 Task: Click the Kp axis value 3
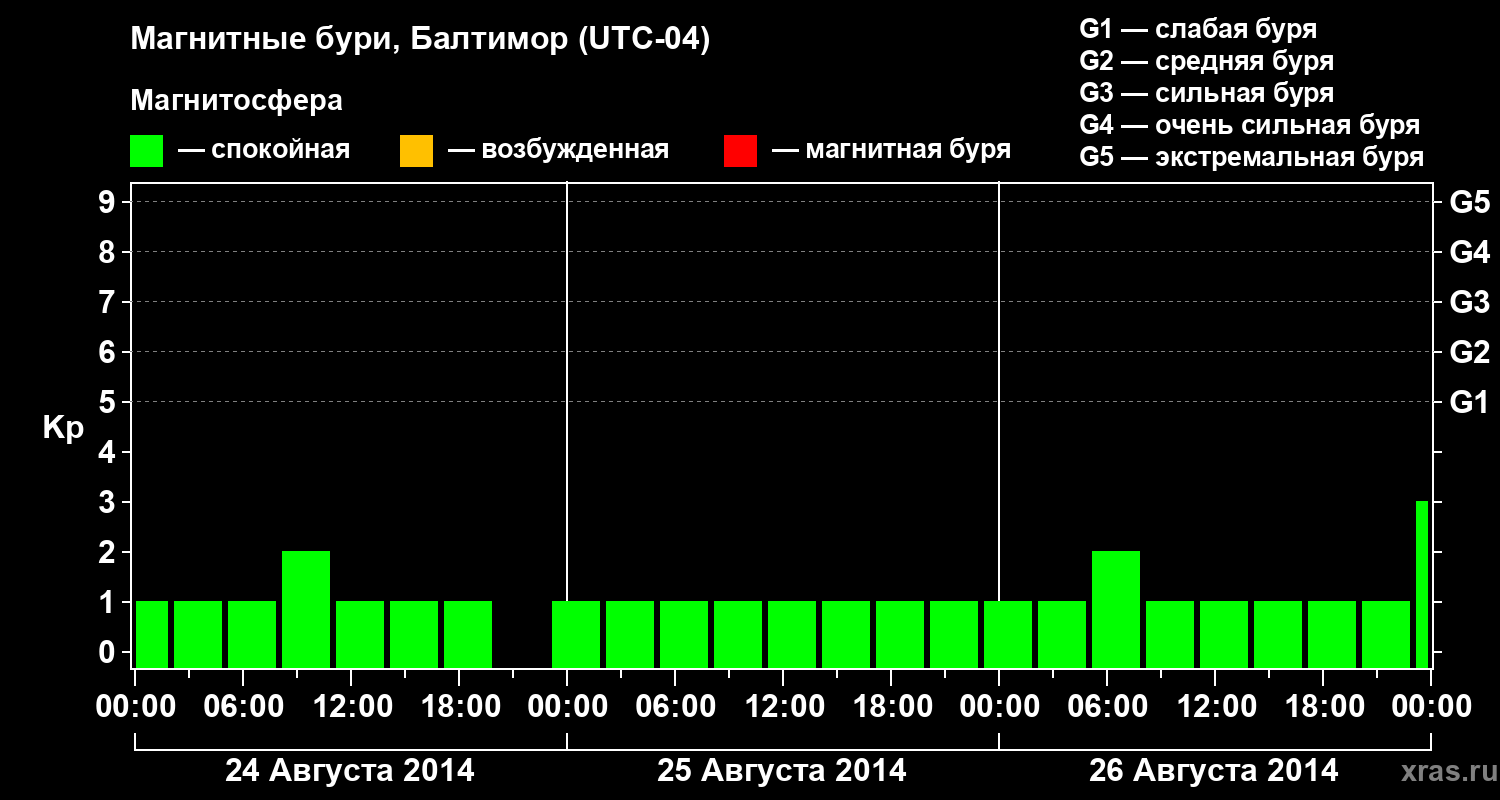pos(109,502)
